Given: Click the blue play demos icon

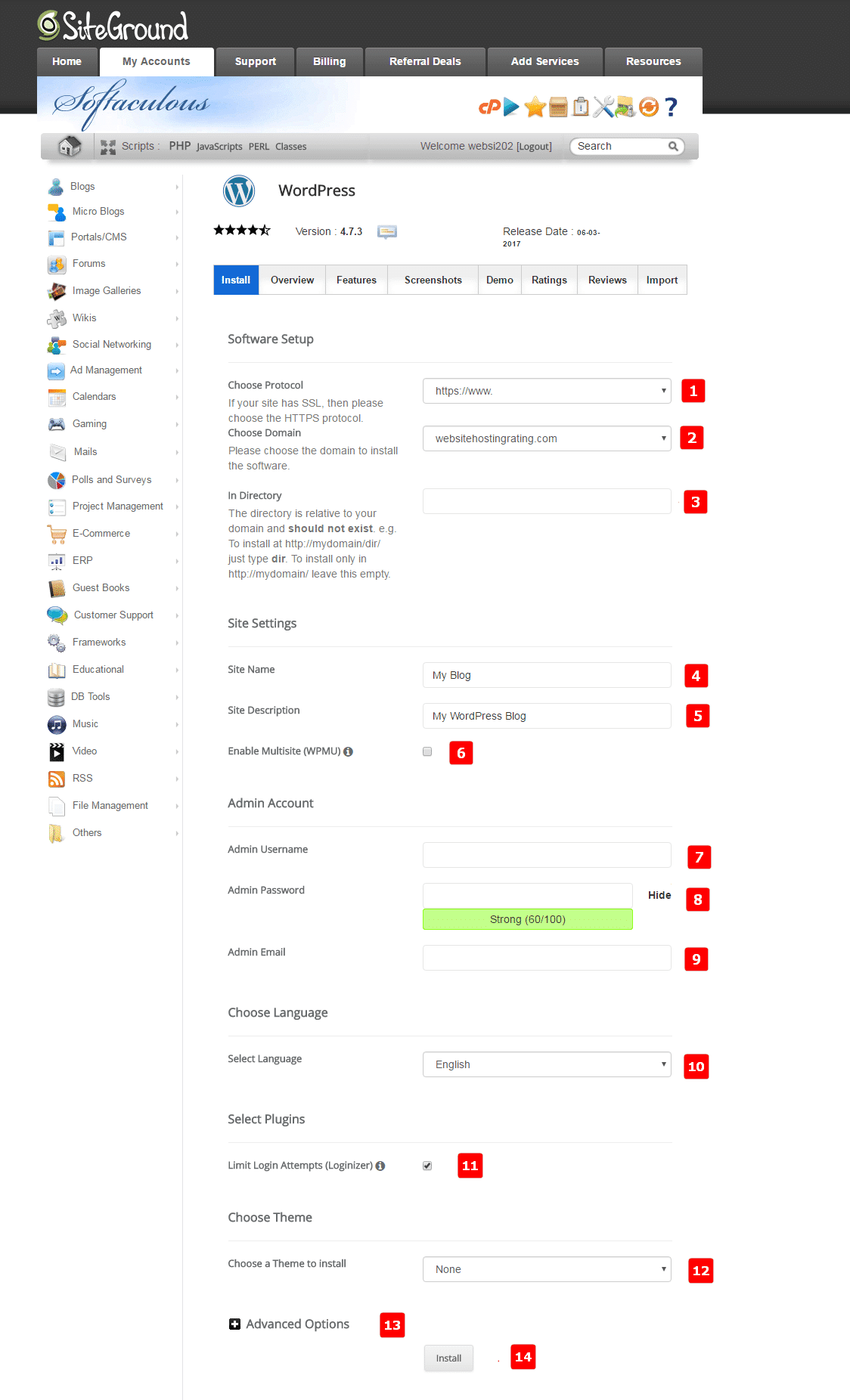Looking at the screenshot, I should pyautogui.click(x=512, y=107).
